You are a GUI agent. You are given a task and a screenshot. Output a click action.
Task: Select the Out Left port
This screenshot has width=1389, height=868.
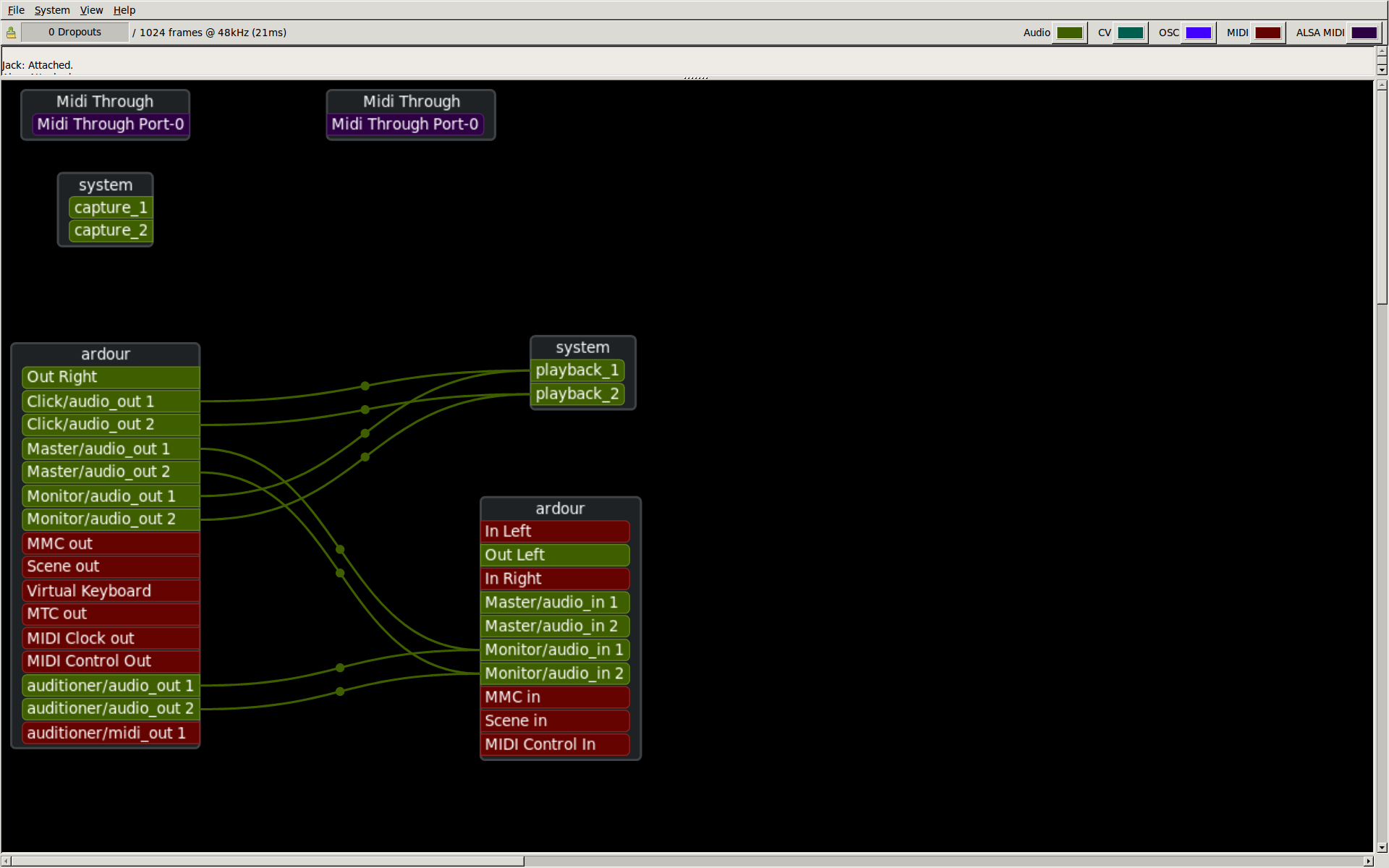point(555,556)
